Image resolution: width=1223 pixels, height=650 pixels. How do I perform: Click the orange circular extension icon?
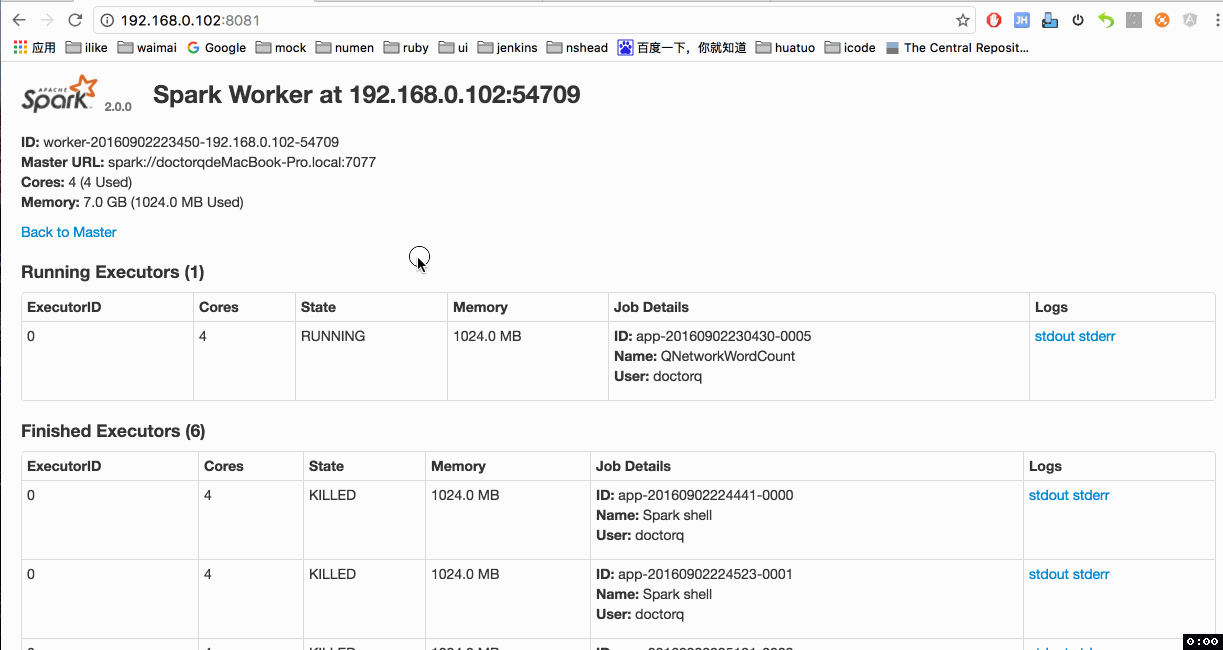[1162, 20]
